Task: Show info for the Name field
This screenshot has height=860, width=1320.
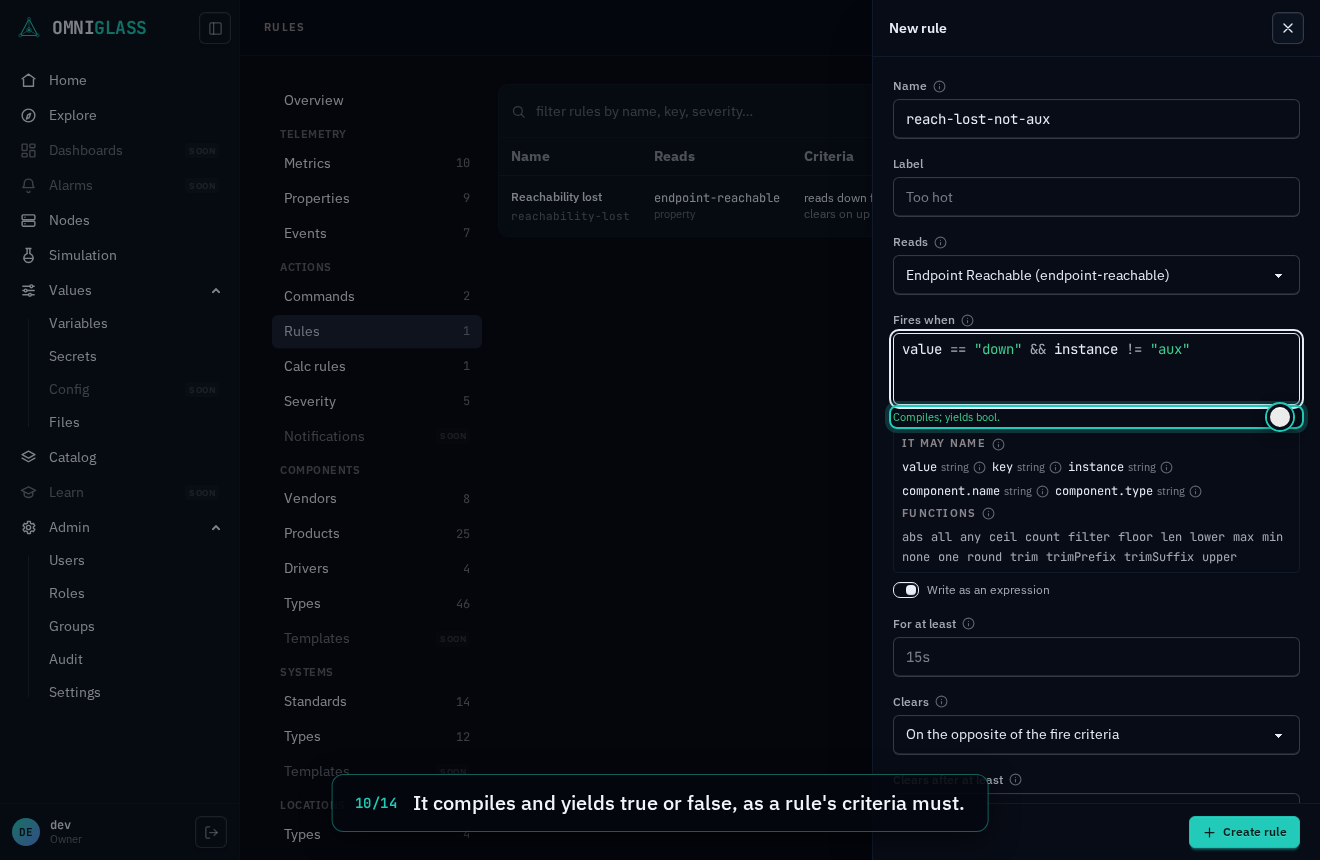Action: 939,86
